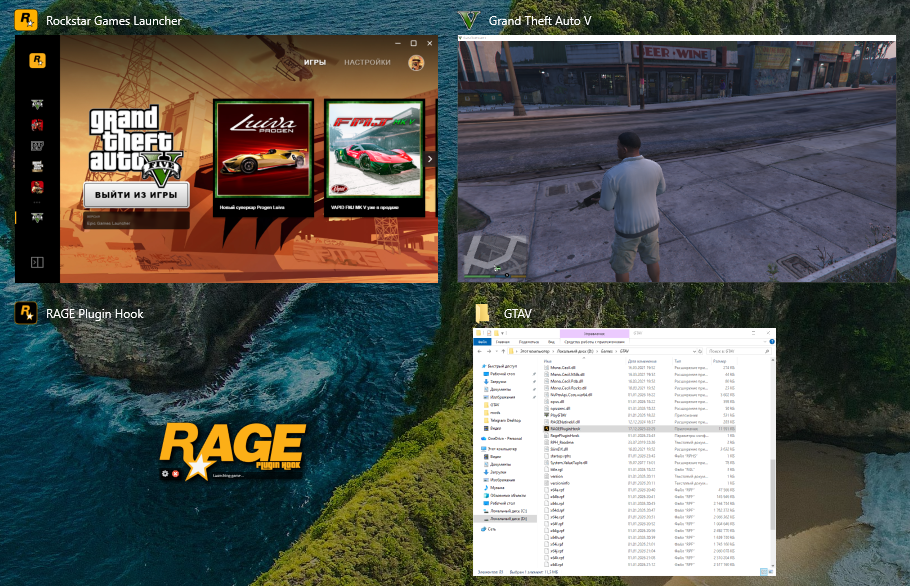Sort files by the Тип column header
This screenshot has width=910, height=586.
coord(678,361)
